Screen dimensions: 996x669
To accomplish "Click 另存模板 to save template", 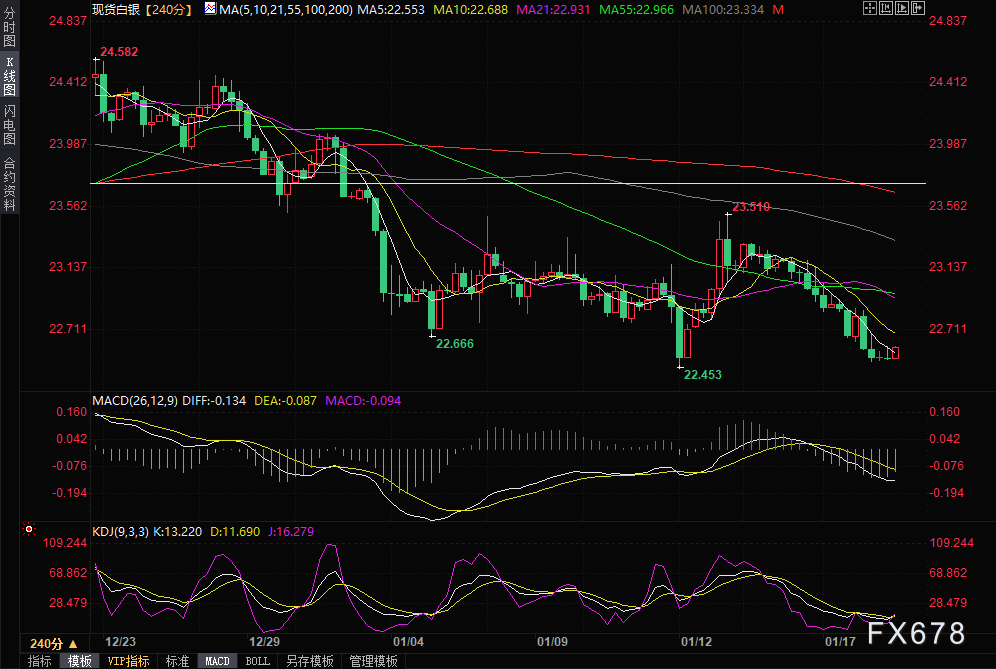I will point(309,661).
